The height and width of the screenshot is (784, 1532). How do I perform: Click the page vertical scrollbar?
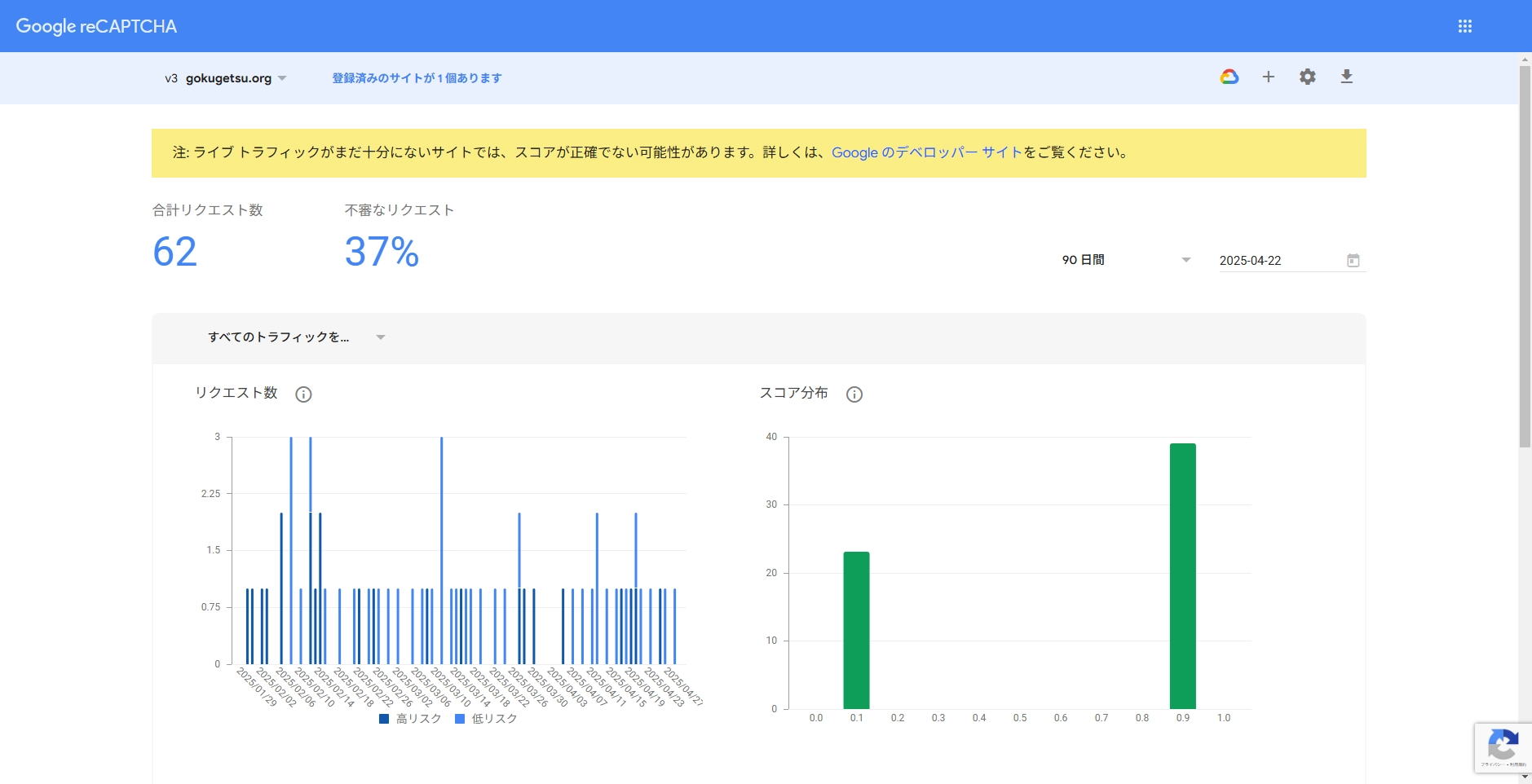coord(1525,257)
